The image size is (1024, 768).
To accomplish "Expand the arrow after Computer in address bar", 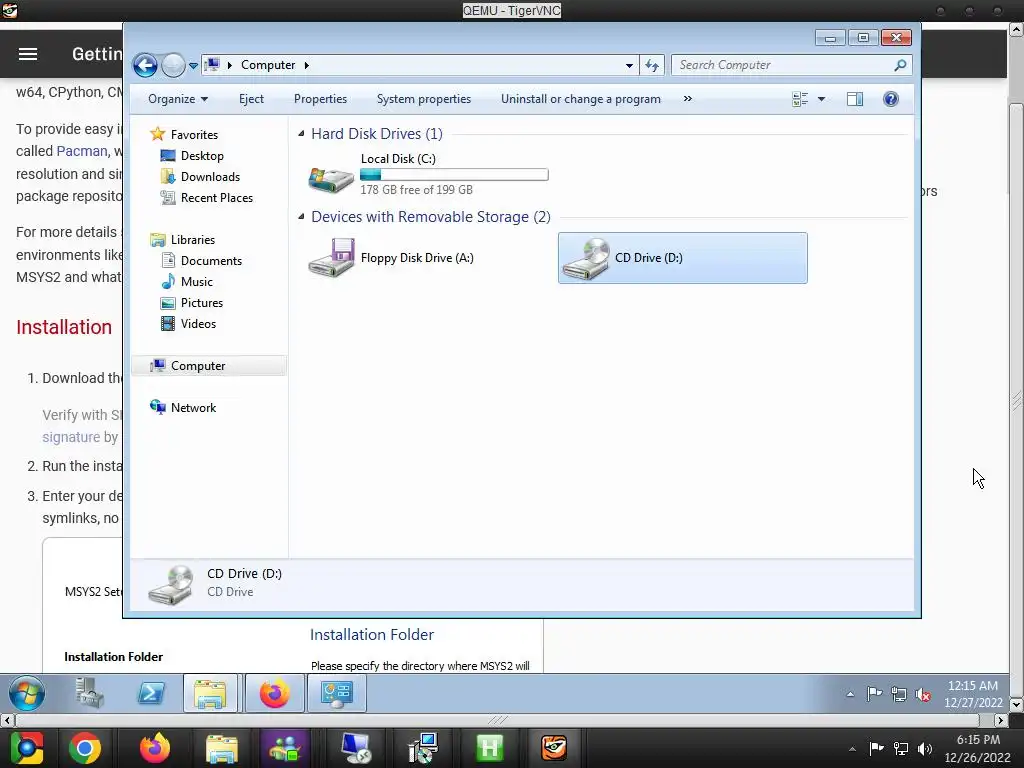I will click(306, 65).
